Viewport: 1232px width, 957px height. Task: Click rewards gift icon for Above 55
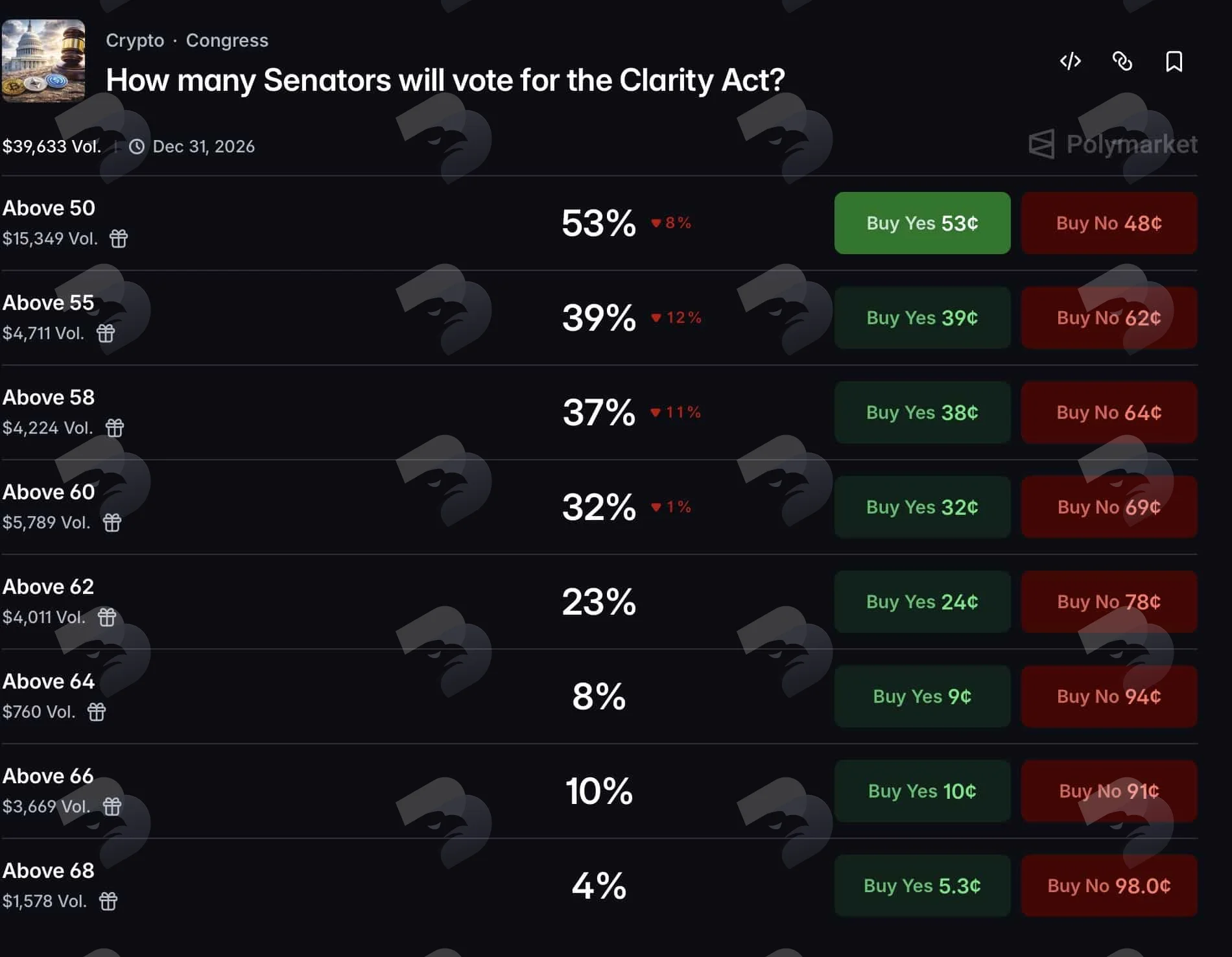click(x=106, y=333)
